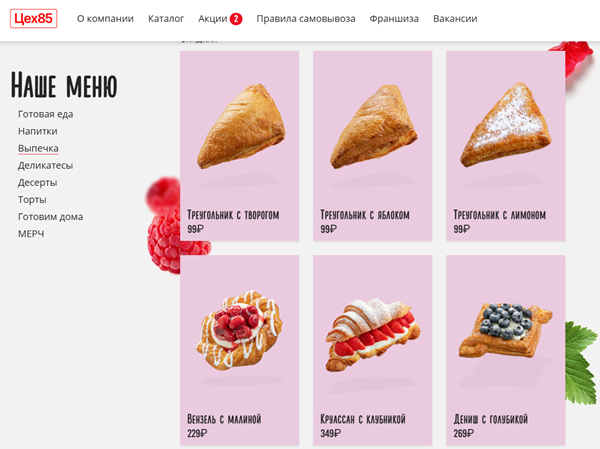Select the Напитки category
The height and width of the screenshot is (449, 600).
(x=38, y=131)
